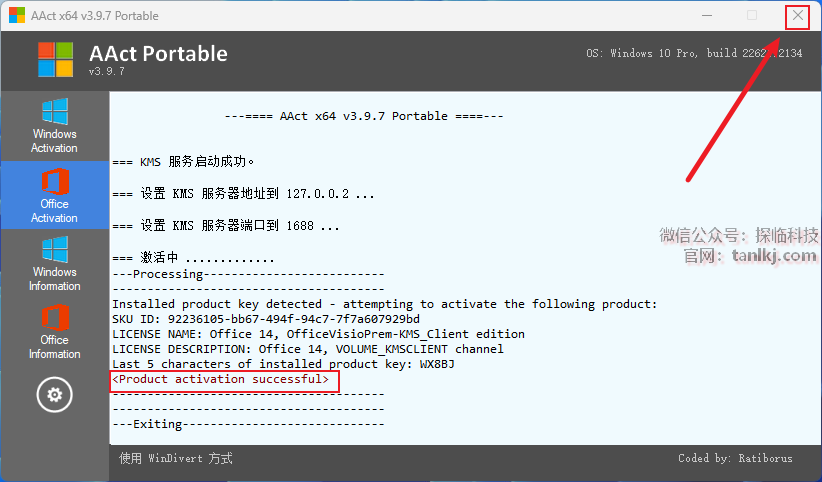Click the 'KMS 服务启动成功' log line
Image resolution: width=822 pixels, height=482 pixels.
pos(183,161)
